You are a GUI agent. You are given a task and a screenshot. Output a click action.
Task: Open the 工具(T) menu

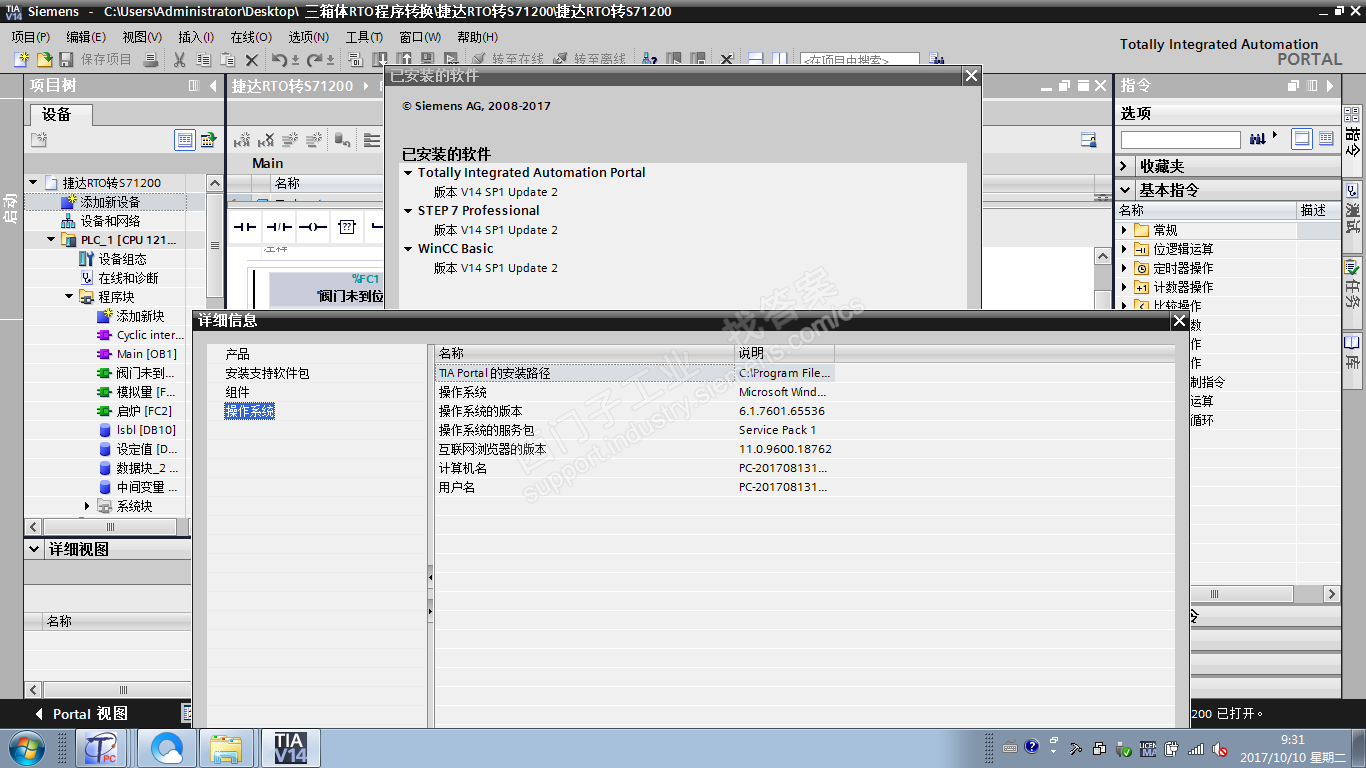tap(364, 37)
